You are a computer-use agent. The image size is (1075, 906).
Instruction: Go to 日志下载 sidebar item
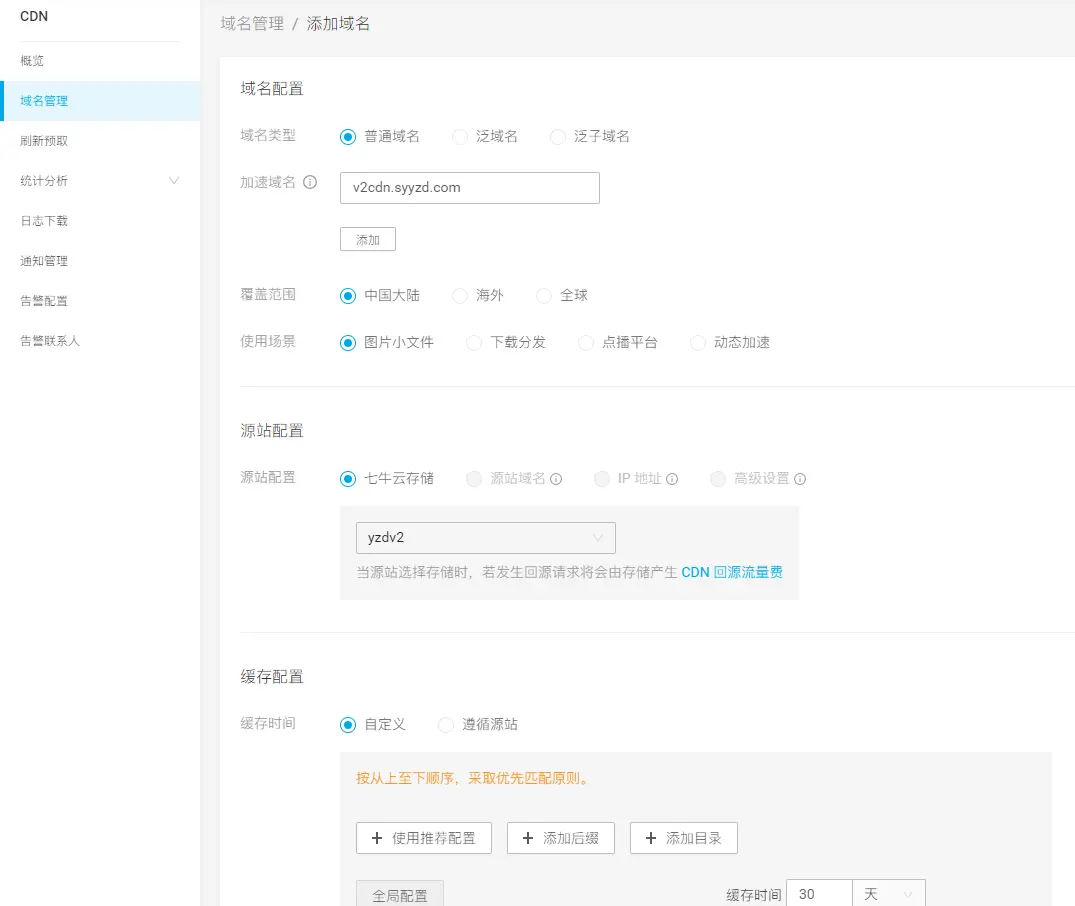pyautogui.click(x=45, y=221)
